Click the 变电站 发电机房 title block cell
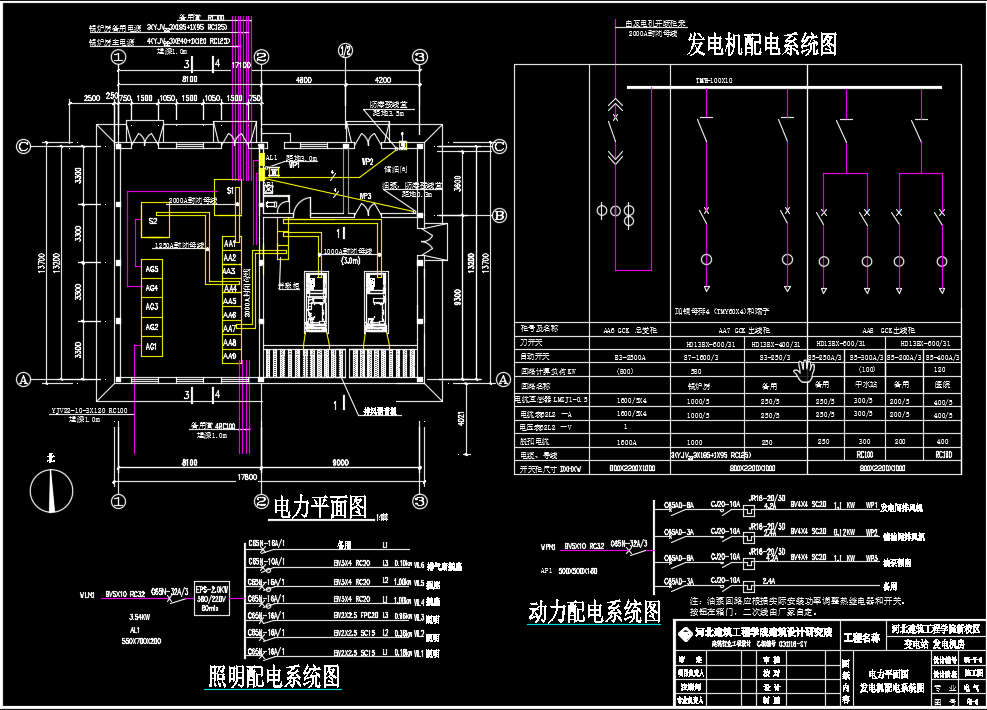 coord(935,644)
